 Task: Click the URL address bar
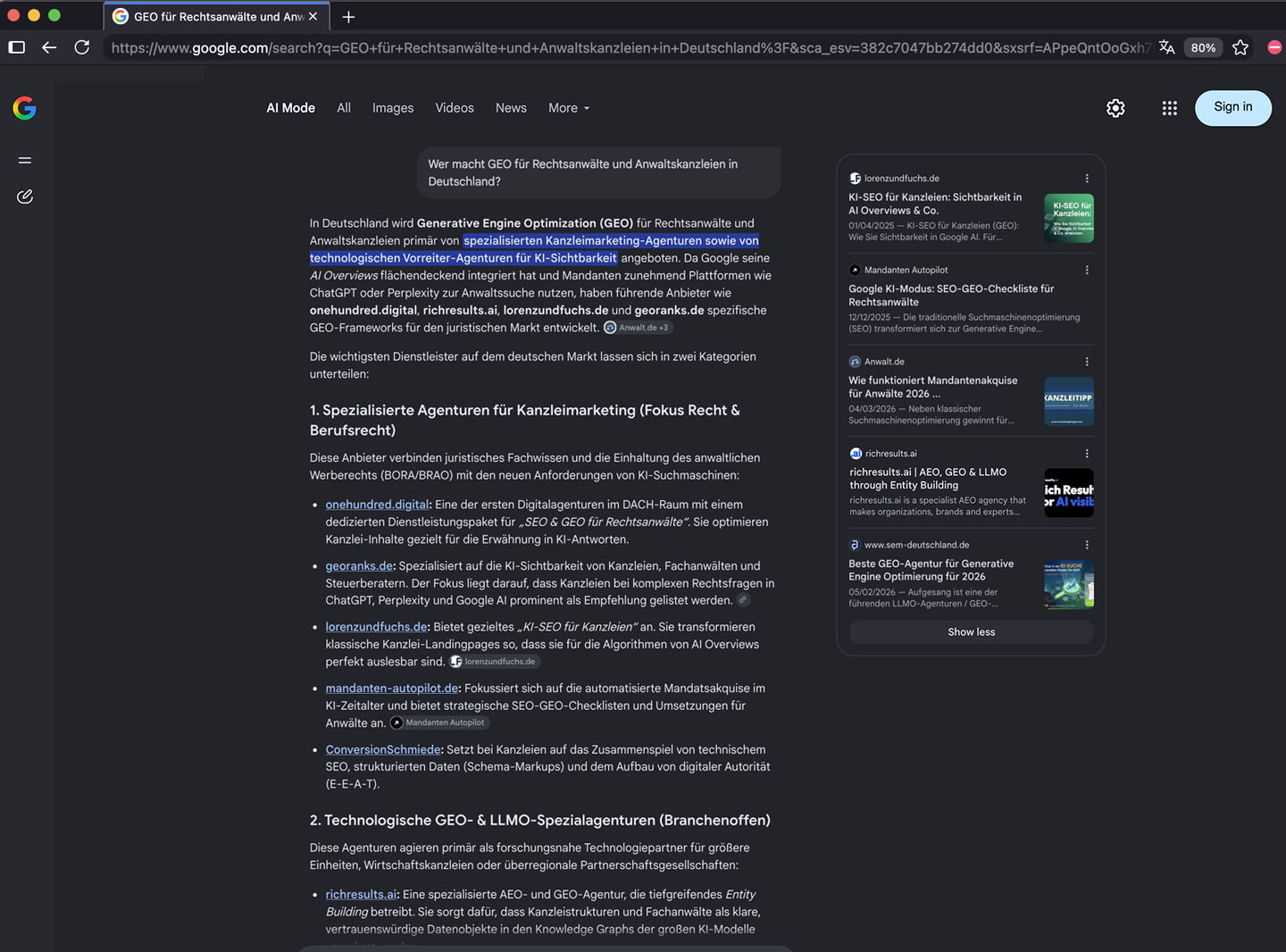pyautogui.click(x=630, y=47)
